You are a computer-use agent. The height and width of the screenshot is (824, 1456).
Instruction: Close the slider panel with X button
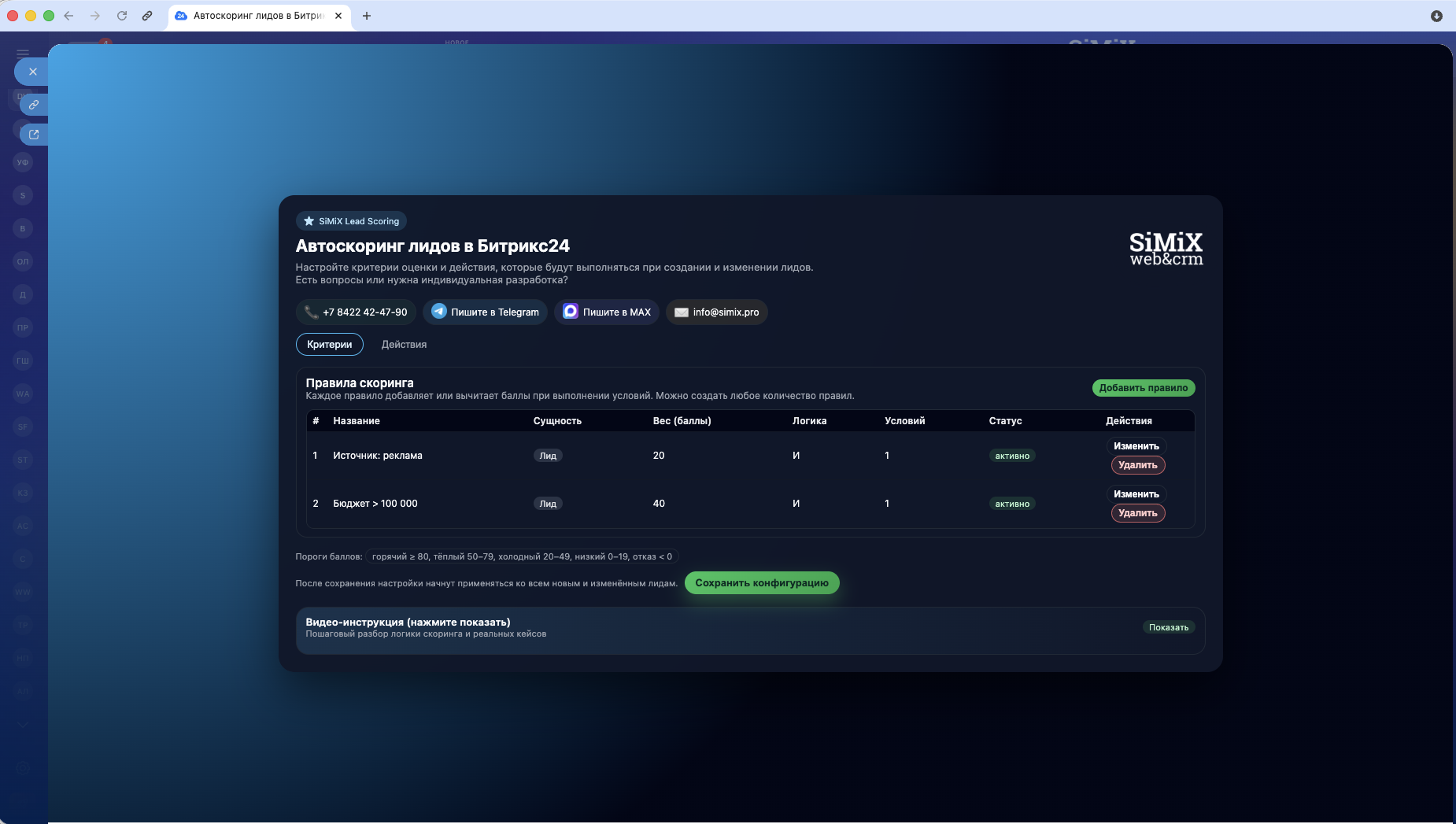[x=32, y=72]
